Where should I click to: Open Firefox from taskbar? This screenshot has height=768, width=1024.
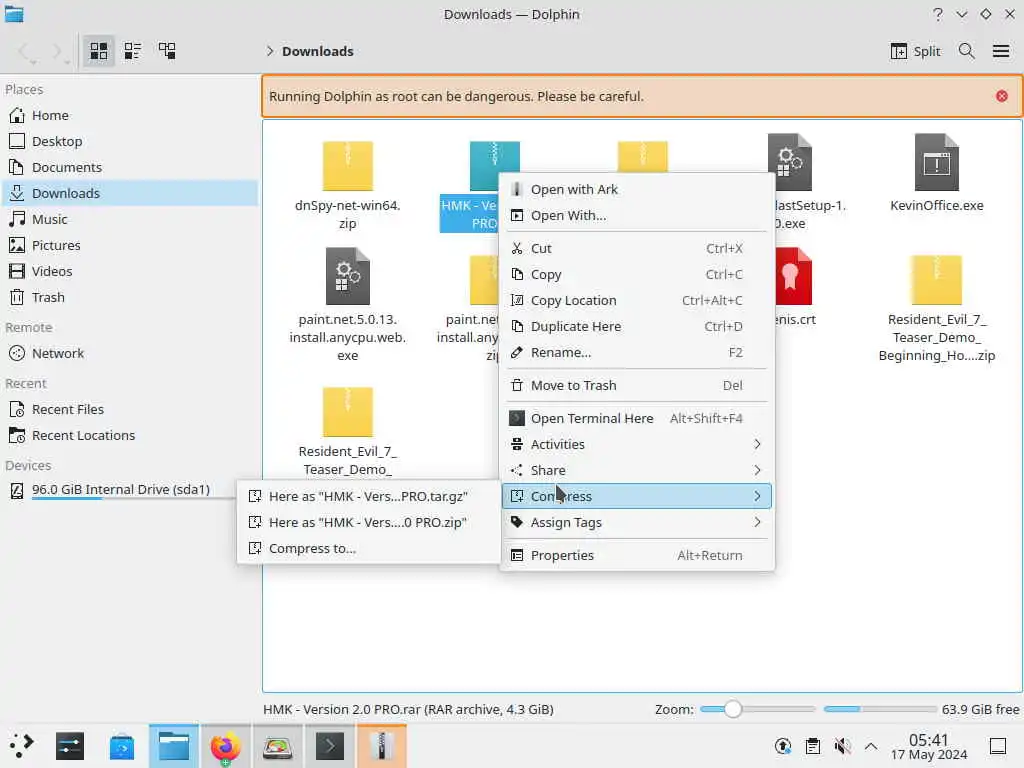[x=225, y=746]
